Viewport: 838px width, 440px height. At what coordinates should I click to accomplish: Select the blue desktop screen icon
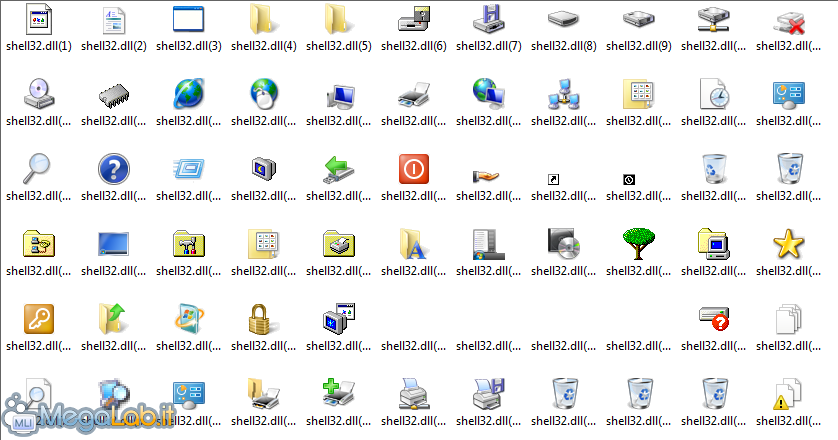tap(113, 244)
